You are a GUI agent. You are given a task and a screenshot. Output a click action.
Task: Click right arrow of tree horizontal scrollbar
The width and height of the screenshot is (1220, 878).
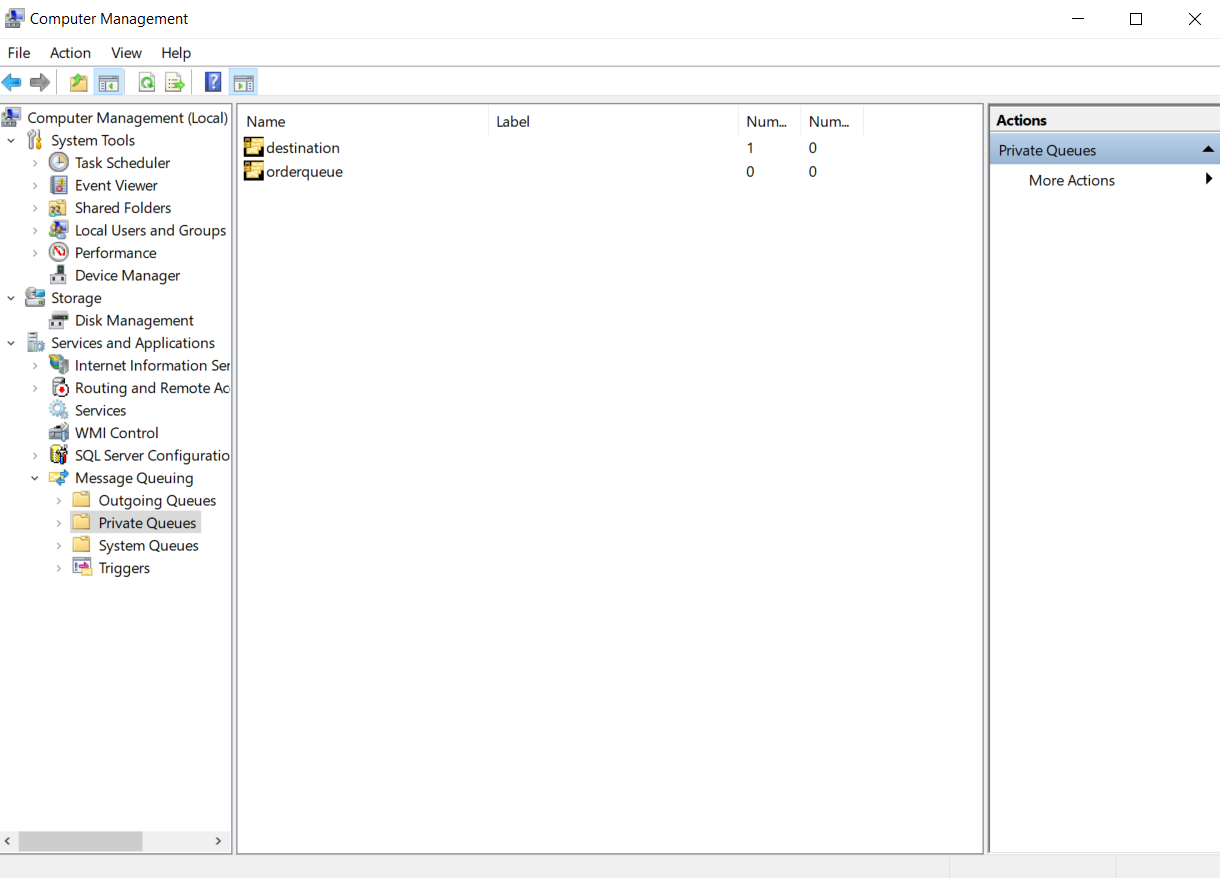[218, 842]
